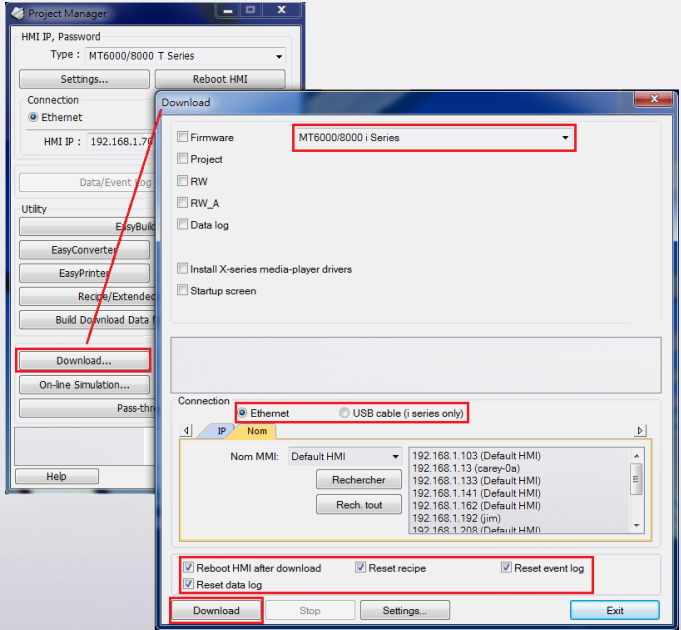Click the Rechercher button
Image resolution: width=681 pixels, height=630 pixels.
(x=359, y=480)
